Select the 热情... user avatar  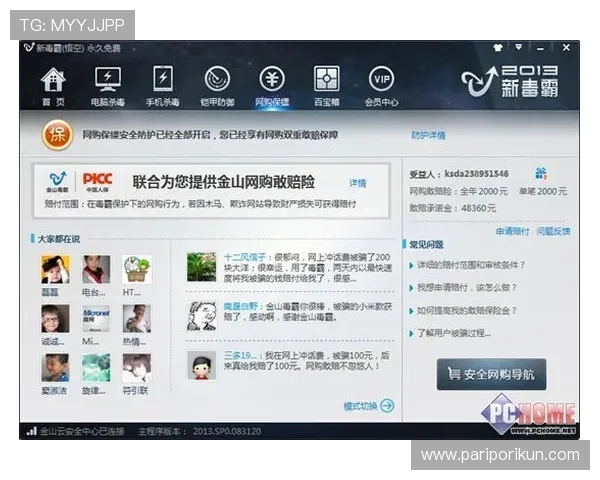pos(137,318)
